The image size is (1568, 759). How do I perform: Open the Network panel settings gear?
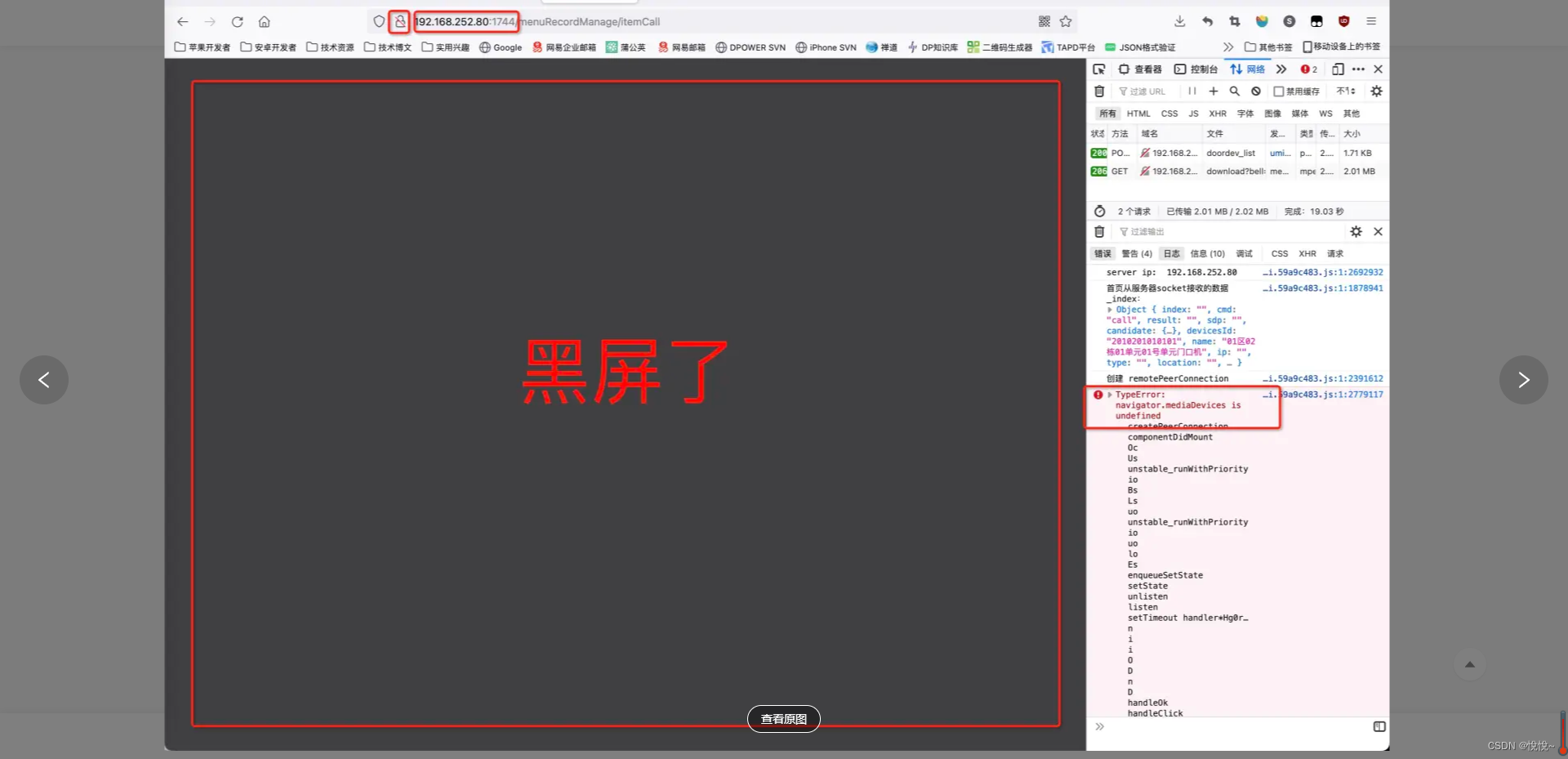pyautogui.click(x=1377, y=91)
